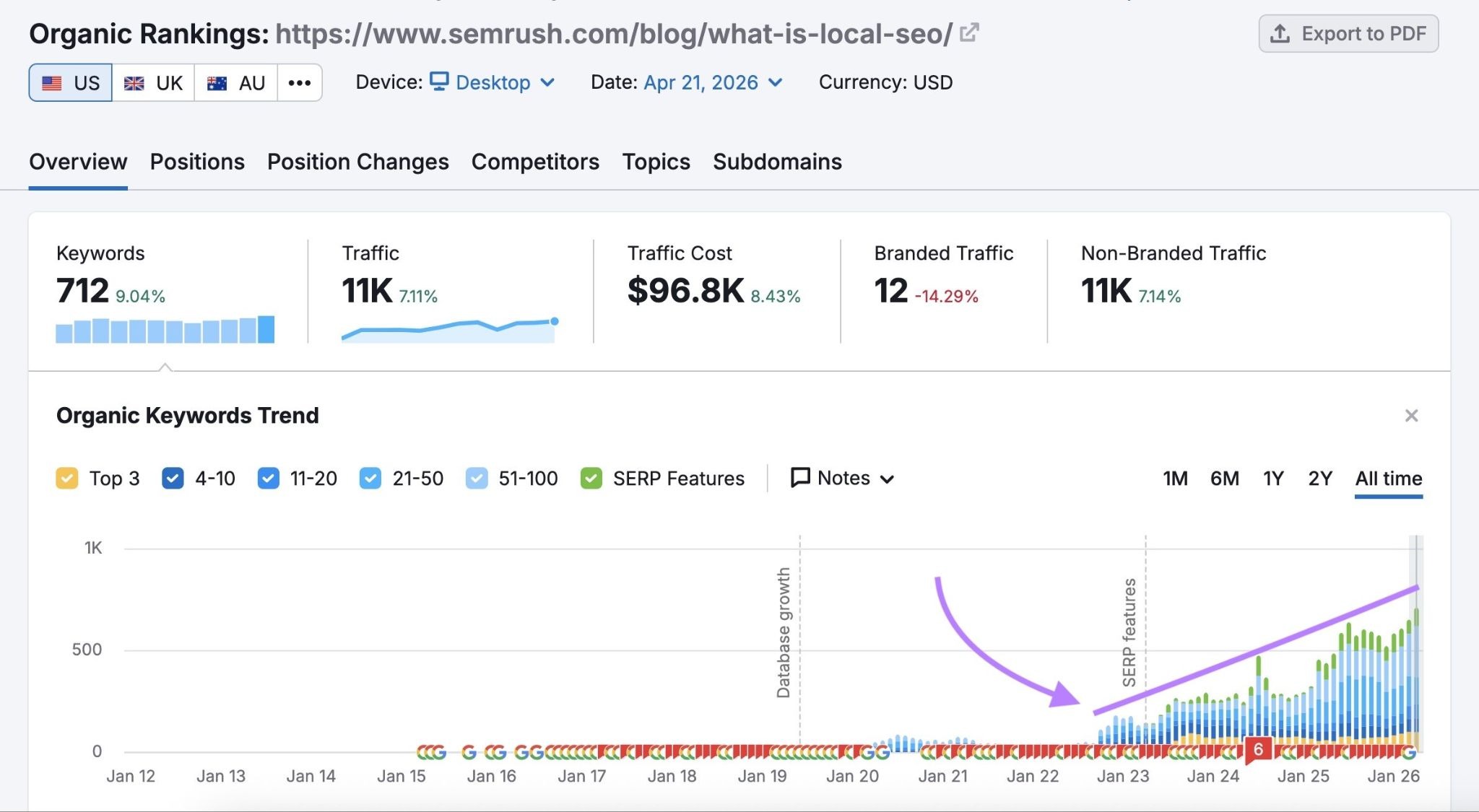Set chart range to 2Y
Screen dimensions: 1479x812
[x=1320, y=479]
